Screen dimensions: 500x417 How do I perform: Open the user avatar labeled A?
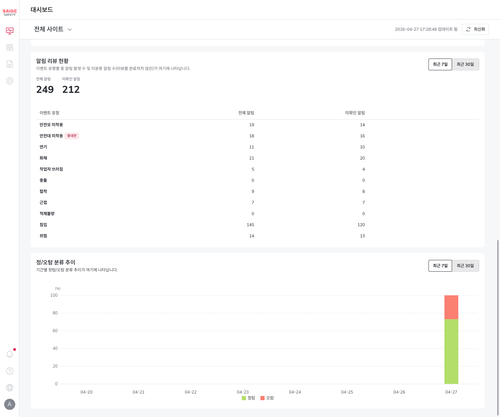tap(10, 404)
